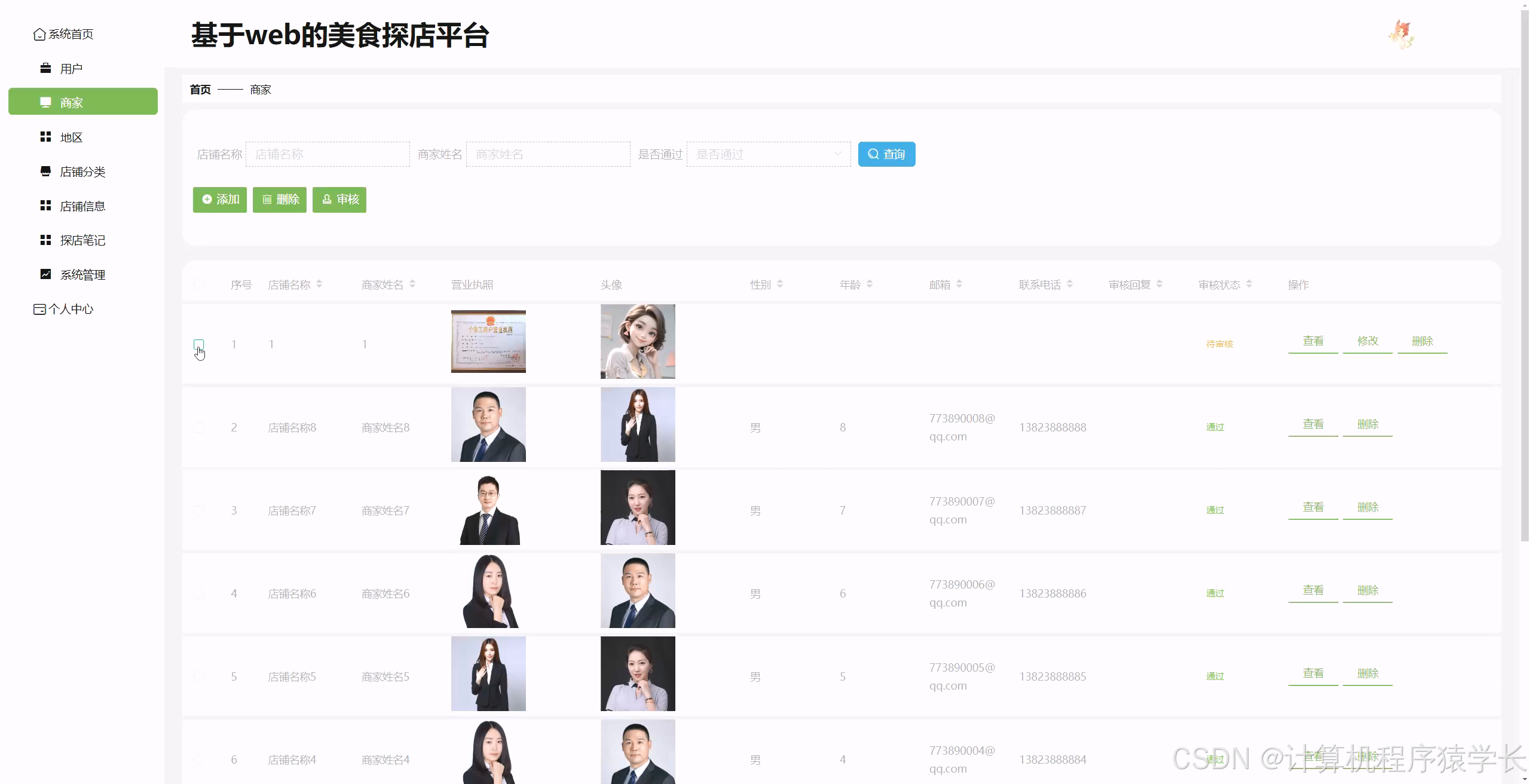Click 删除 for 店铺名称5 row
Screen dimensions: 1530x784
click(1367, 673)
